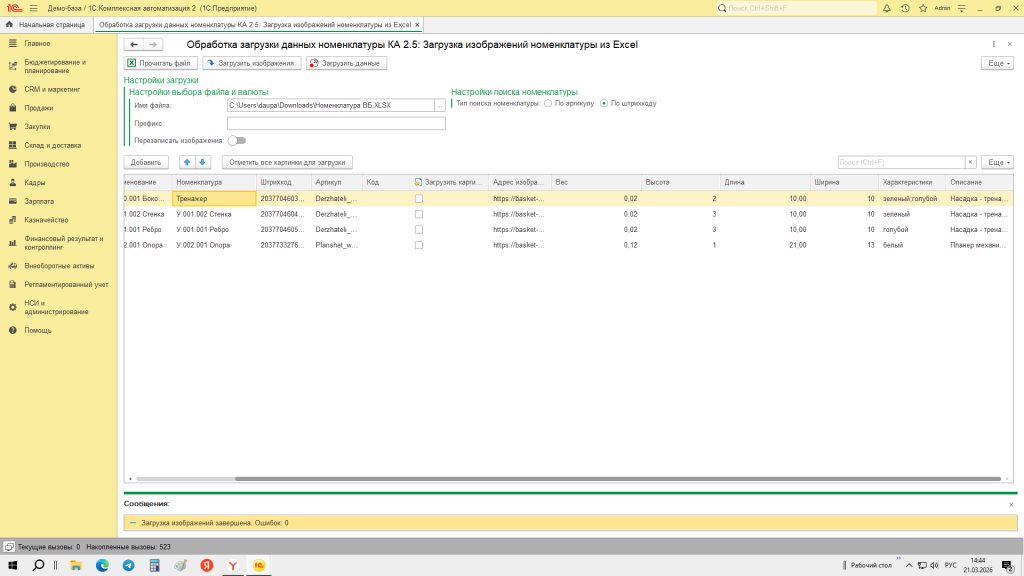Check Загрузить картинку for У.002.001 Опора row
The image size is (1024, 576).
419,246
